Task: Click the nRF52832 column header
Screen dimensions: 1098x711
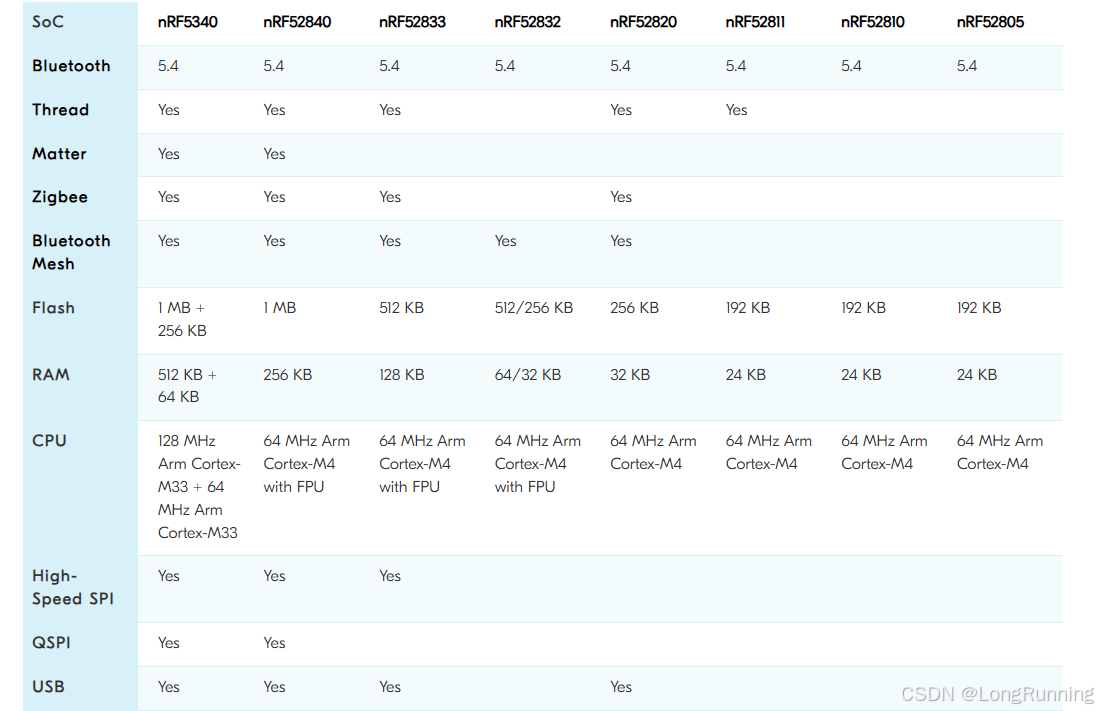Action: pyautogui.click(x=527, y=22)
